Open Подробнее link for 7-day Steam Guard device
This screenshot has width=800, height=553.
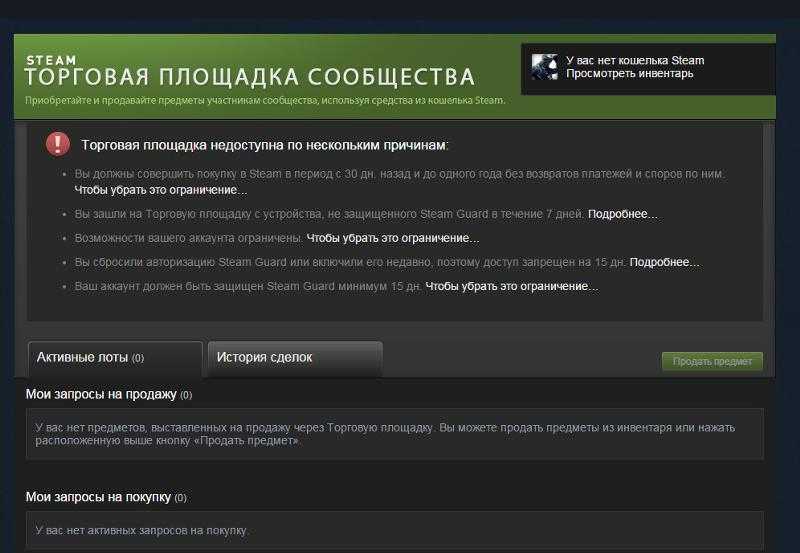pos(623,214)
